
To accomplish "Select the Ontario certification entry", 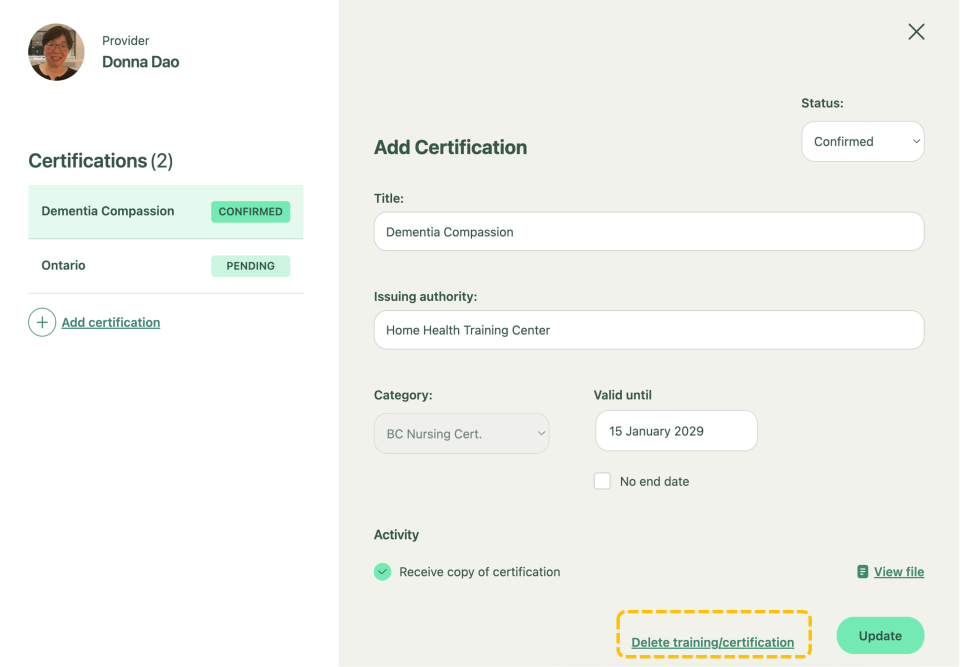I will 64,265.
